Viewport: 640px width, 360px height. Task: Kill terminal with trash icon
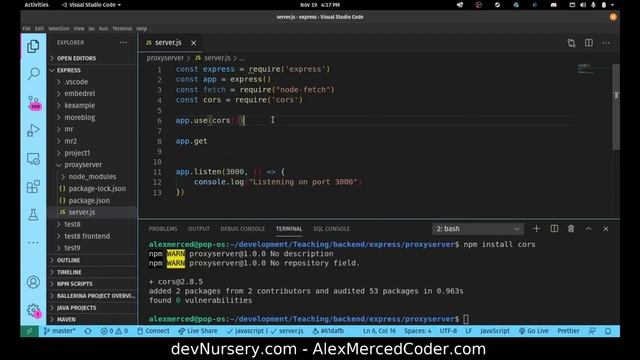click(571, 229)
